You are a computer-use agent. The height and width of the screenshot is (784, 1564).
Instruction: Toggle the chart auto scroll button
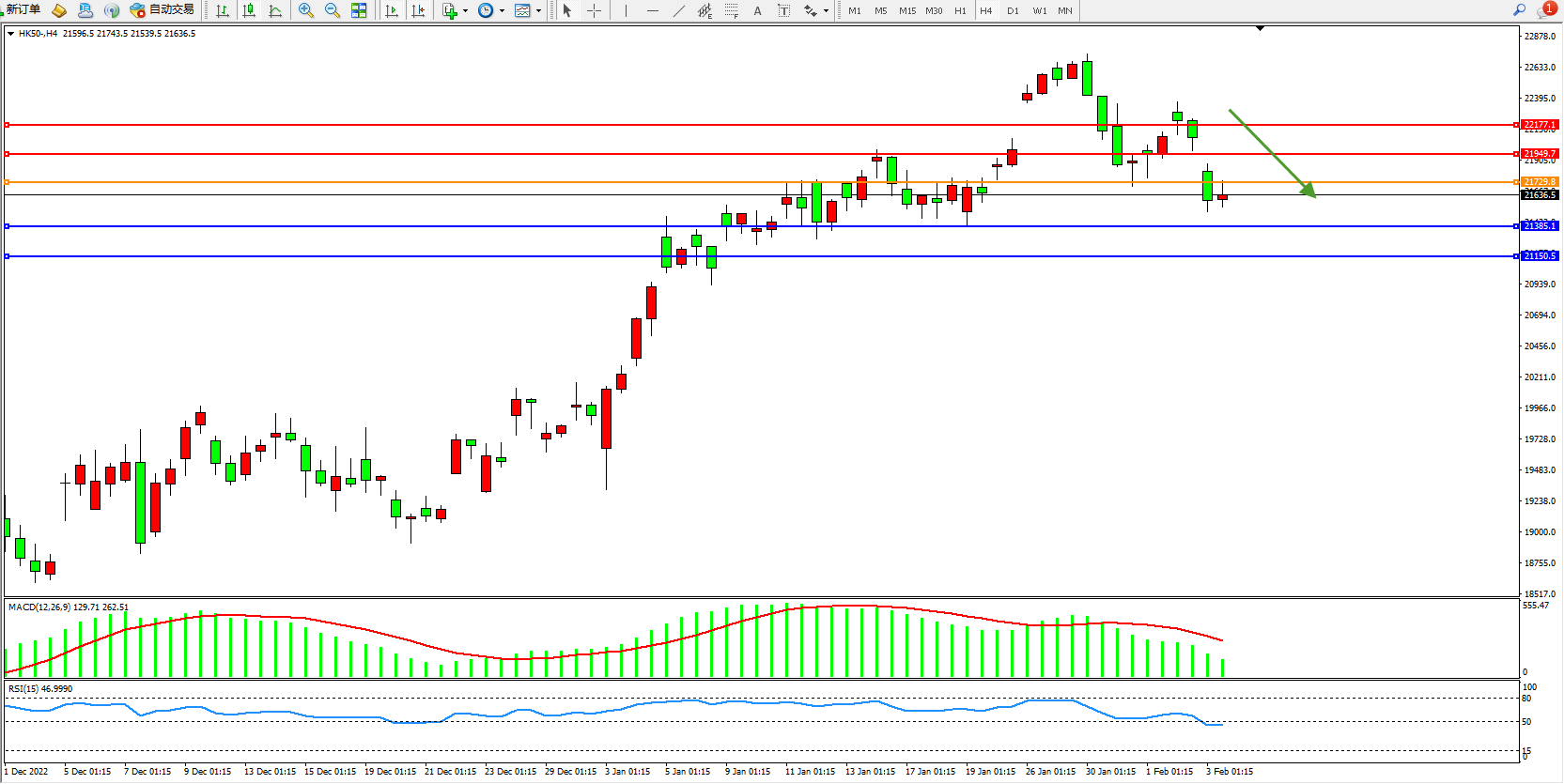click(x=392, y=10)
